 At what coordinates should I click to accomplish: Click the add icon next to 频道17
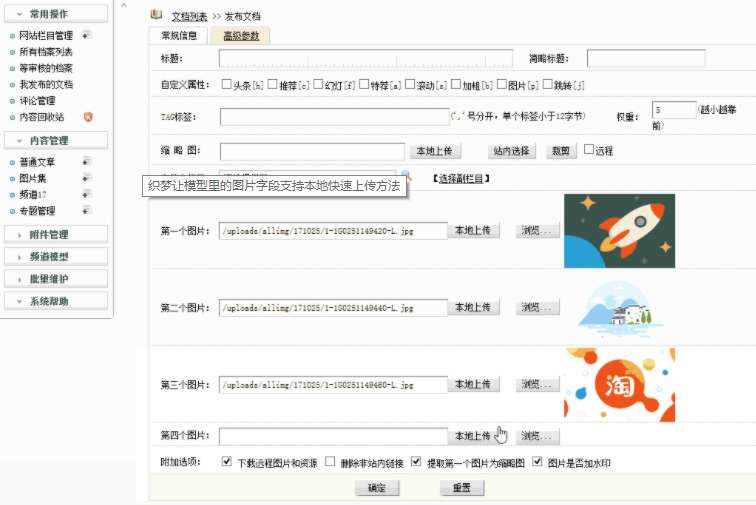pos(86,194)
